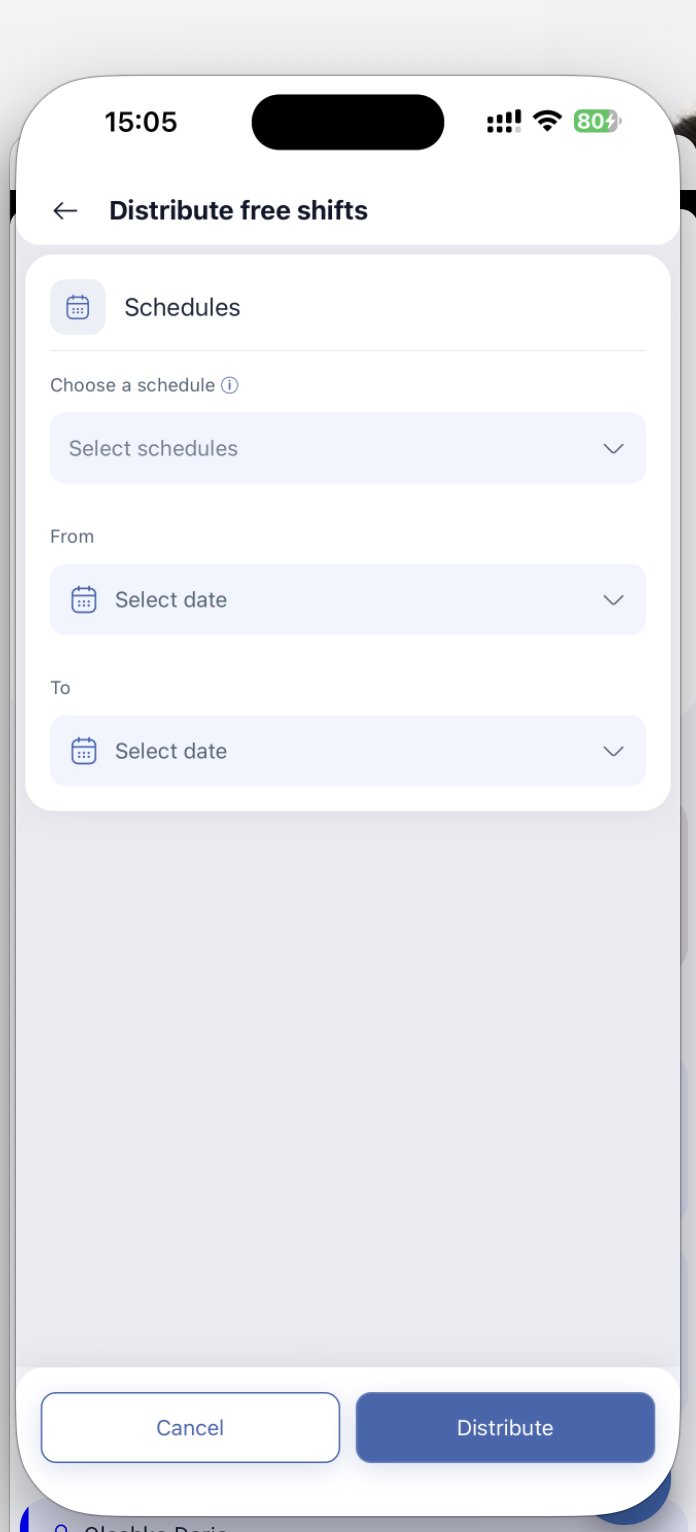
Task: Tap the Schedules calendar icon in header
Action: [x=78, y=307]
